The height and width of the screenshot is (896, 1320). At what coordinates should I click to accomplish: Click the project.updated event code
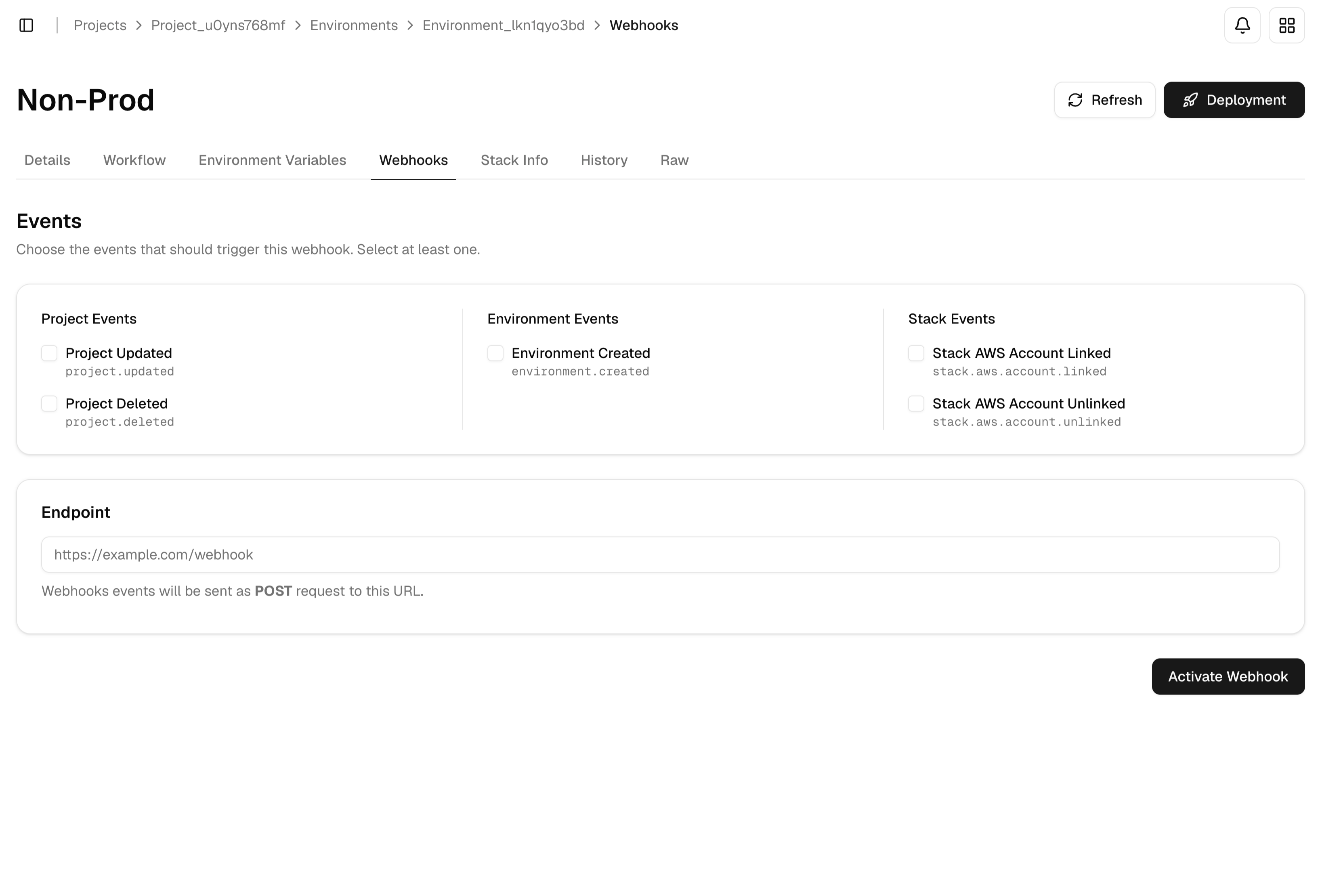[120, 371]
